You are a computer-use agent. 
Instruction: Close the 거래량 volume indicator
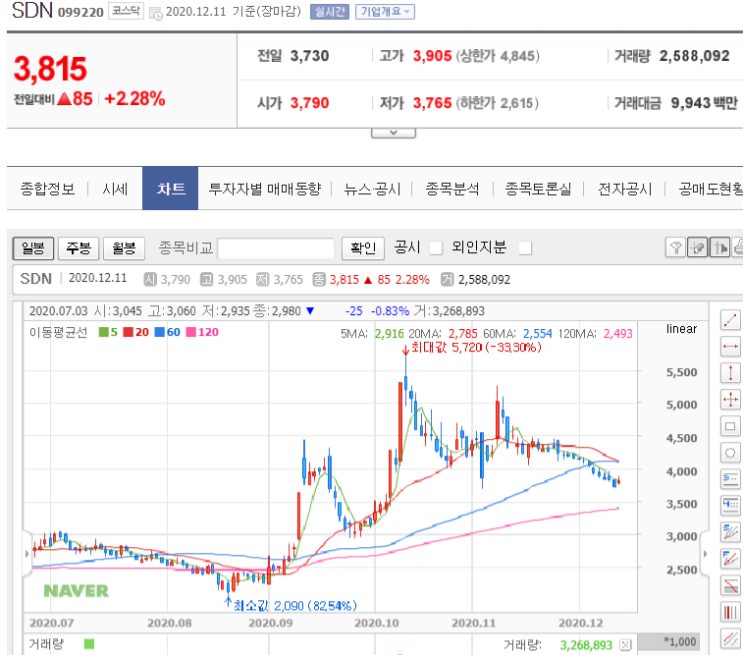(x=625, y=645)
